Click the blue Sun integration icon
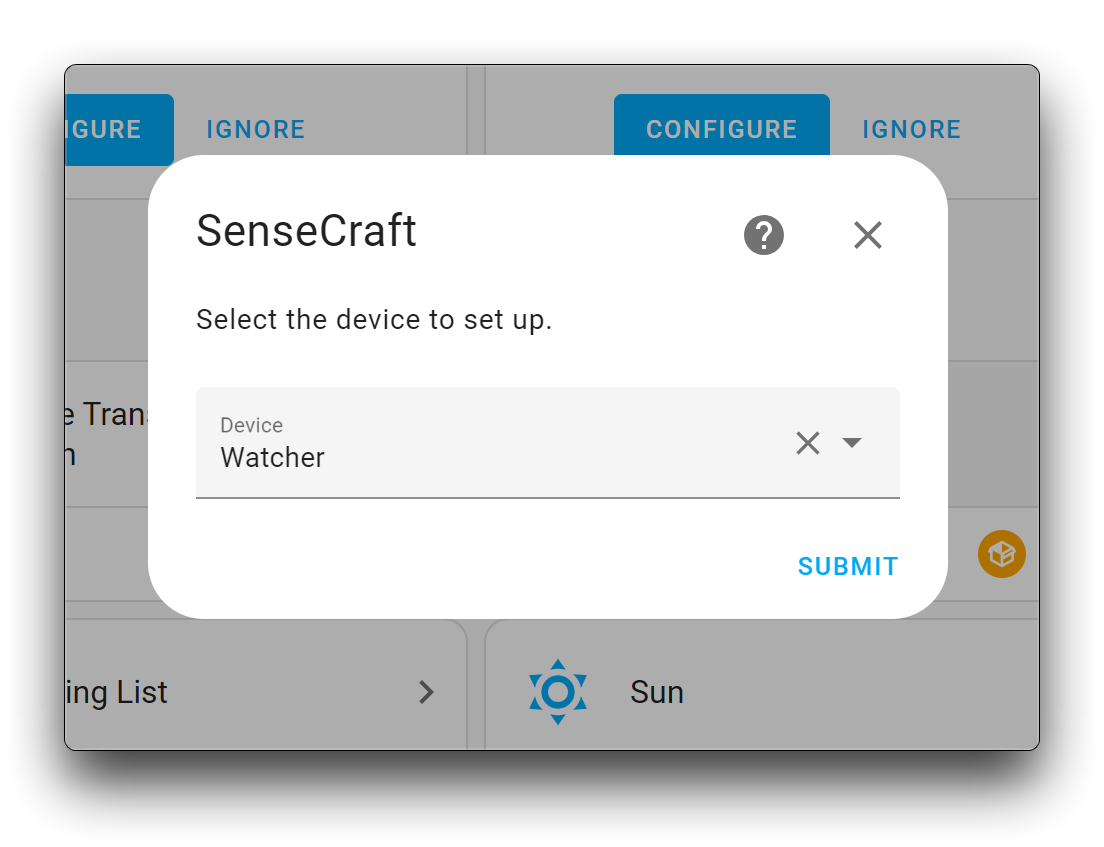The width and height of the screenshot is (1104, 847). [x=558, y=692]
